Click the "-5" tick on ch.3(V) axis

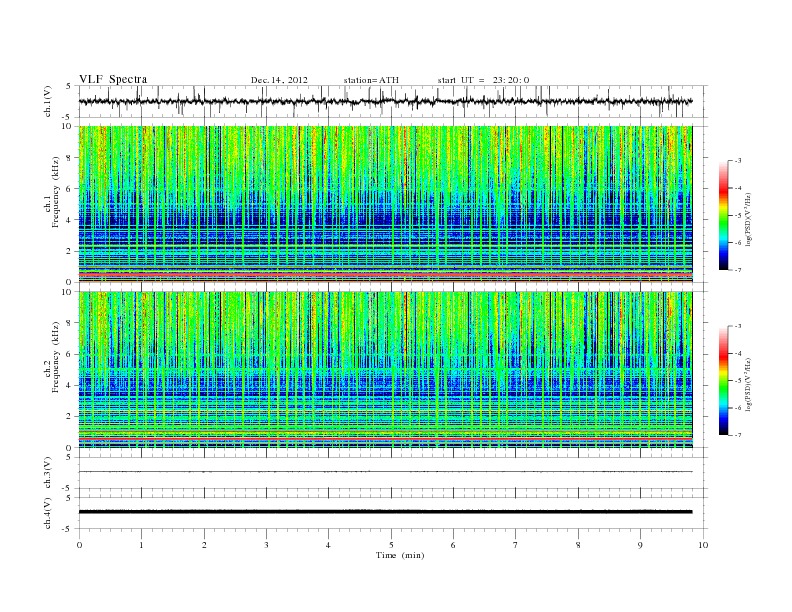pos(68,489)
